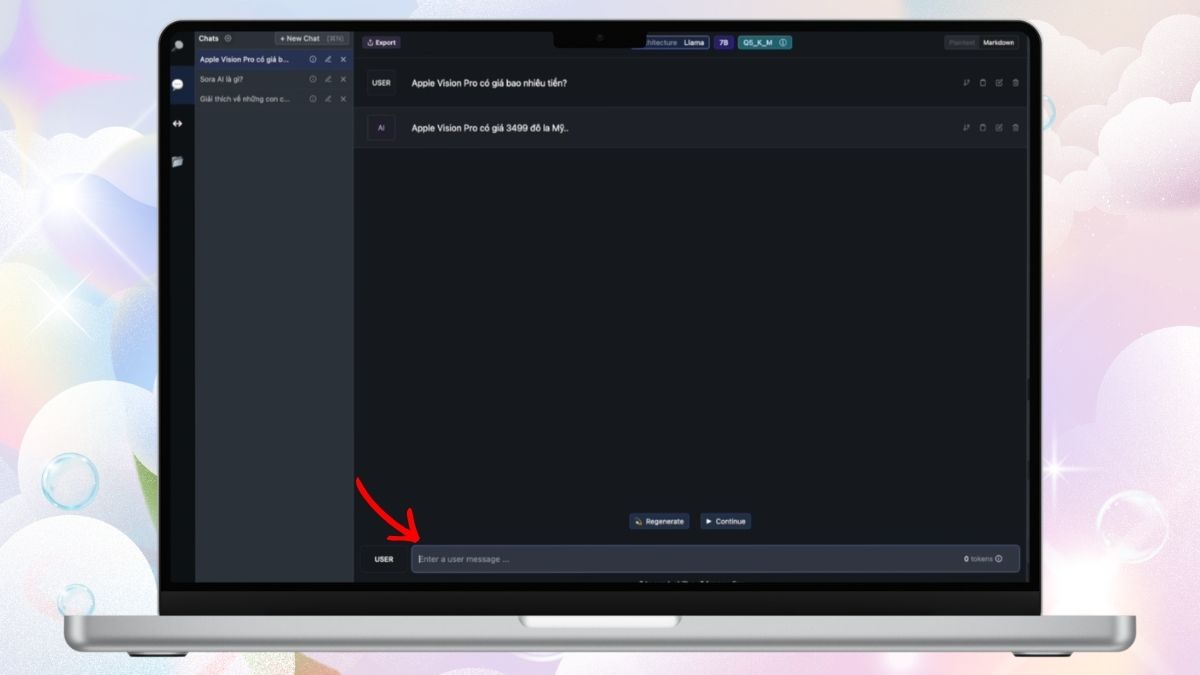1200x675 pixels.
Task: Open the search page in the sidebar
Action: click(177, 45)
